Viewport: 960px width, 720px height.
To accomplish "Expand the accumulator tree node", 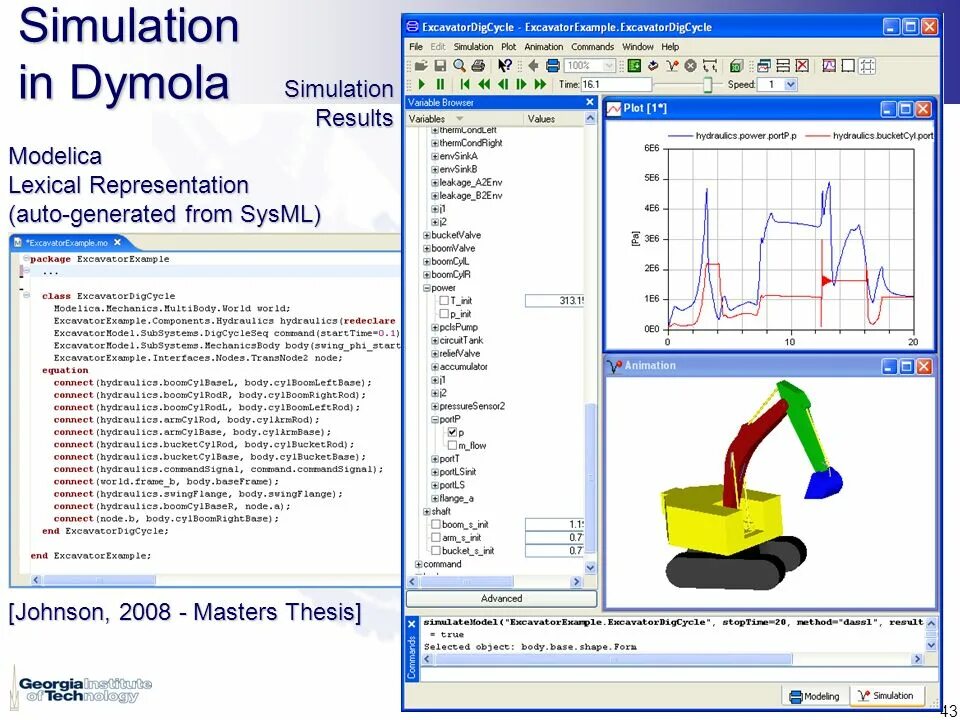I will click(435, 367).
